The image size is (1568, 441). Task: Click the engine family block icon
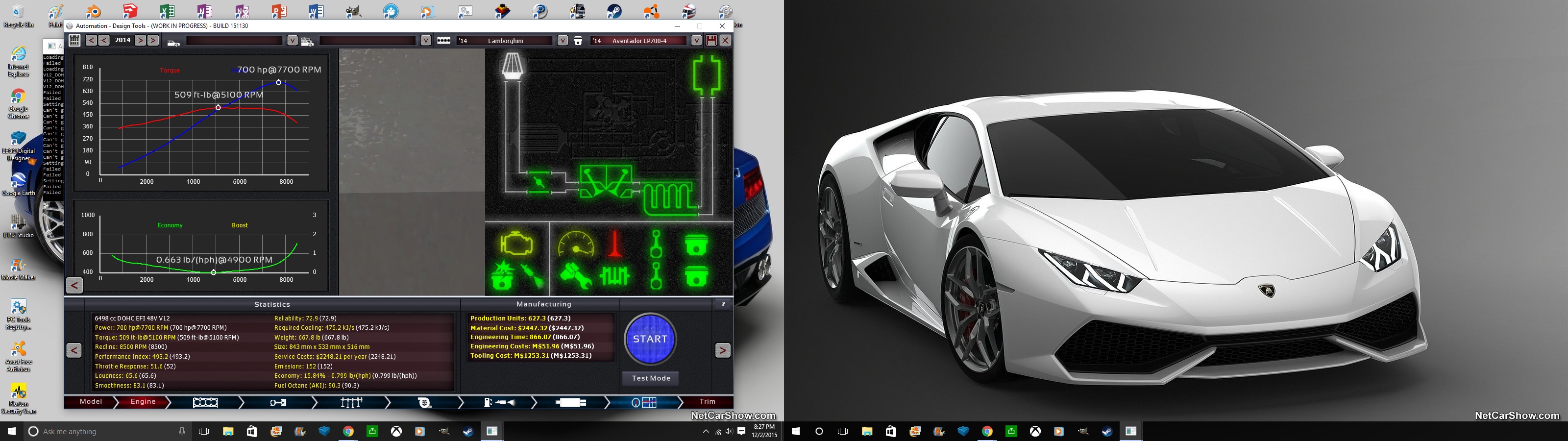pyautogui.click(x=444, y=41)
